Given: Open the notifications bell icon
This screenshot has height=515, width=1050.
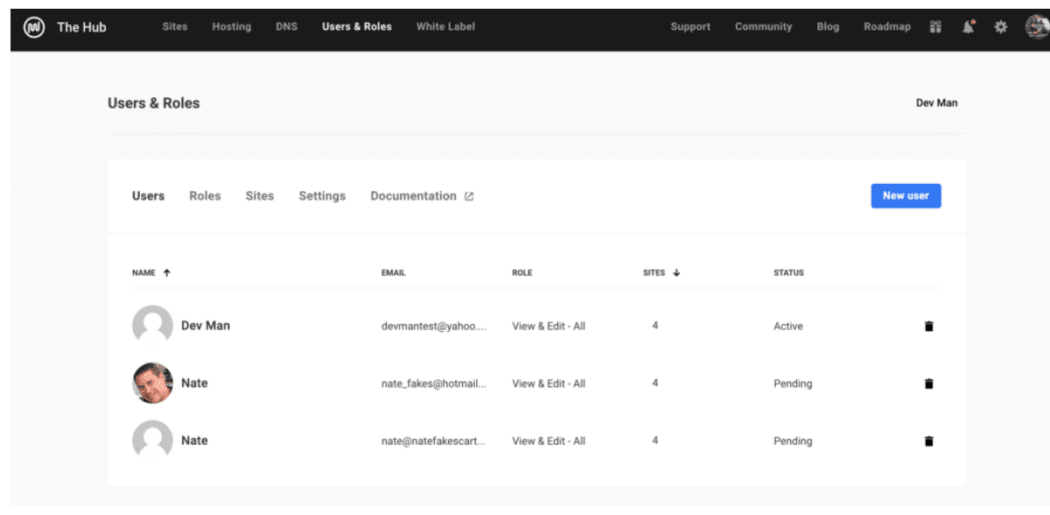Looking at the screenshot, I should click(x=968, y=27).
